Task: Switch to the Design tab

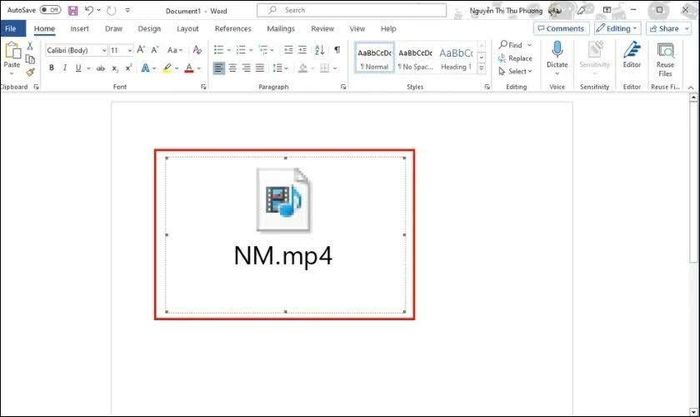Action: [x=149, y=29]
